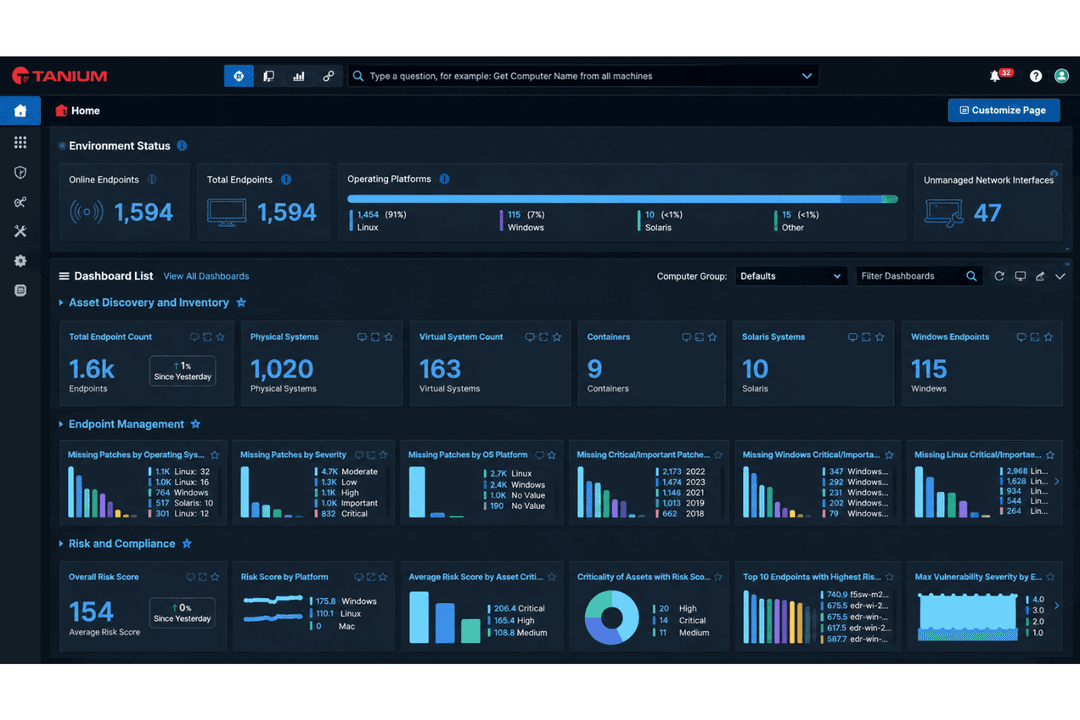Favorite the Asset Discovery and Inventory section
Viewport: 1080px width, 720px height.
241,302
